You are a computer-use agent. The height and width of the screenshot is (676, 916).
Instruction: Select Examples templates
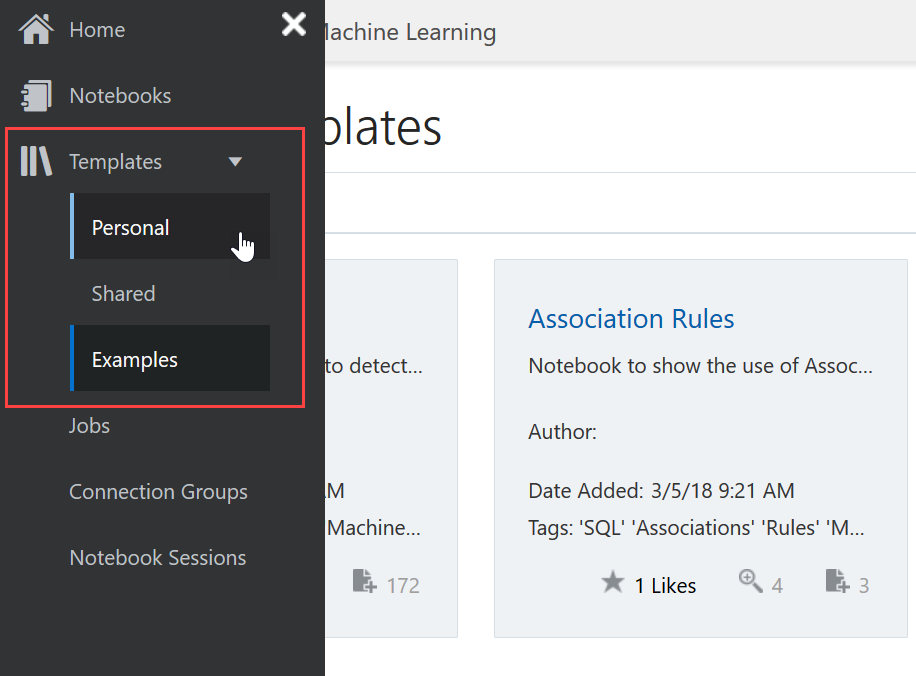coord(135,360)
